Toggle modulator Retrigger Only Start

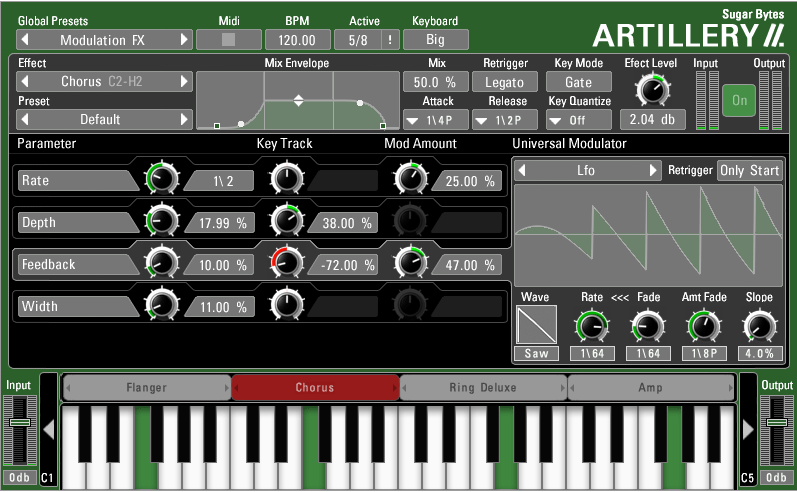pyautogui.click(x=750, y=170)
